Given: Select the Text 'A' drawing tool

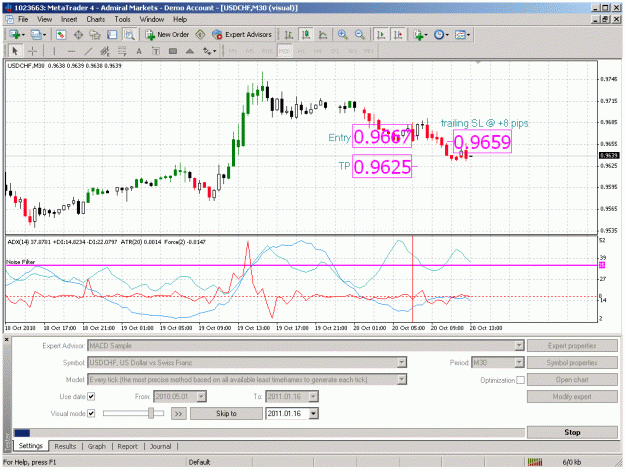Looking at the screenshot, I should (139, 51).
